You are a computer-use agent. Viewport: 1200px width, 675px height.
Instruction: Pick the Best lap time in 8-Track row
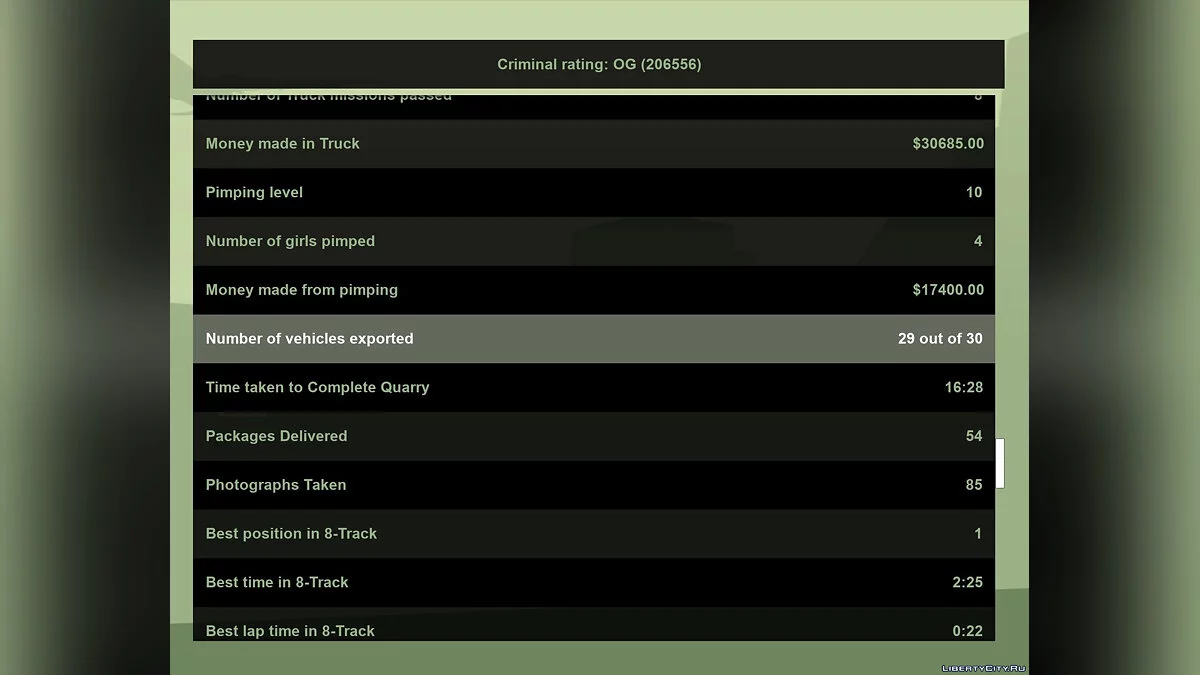593,628
